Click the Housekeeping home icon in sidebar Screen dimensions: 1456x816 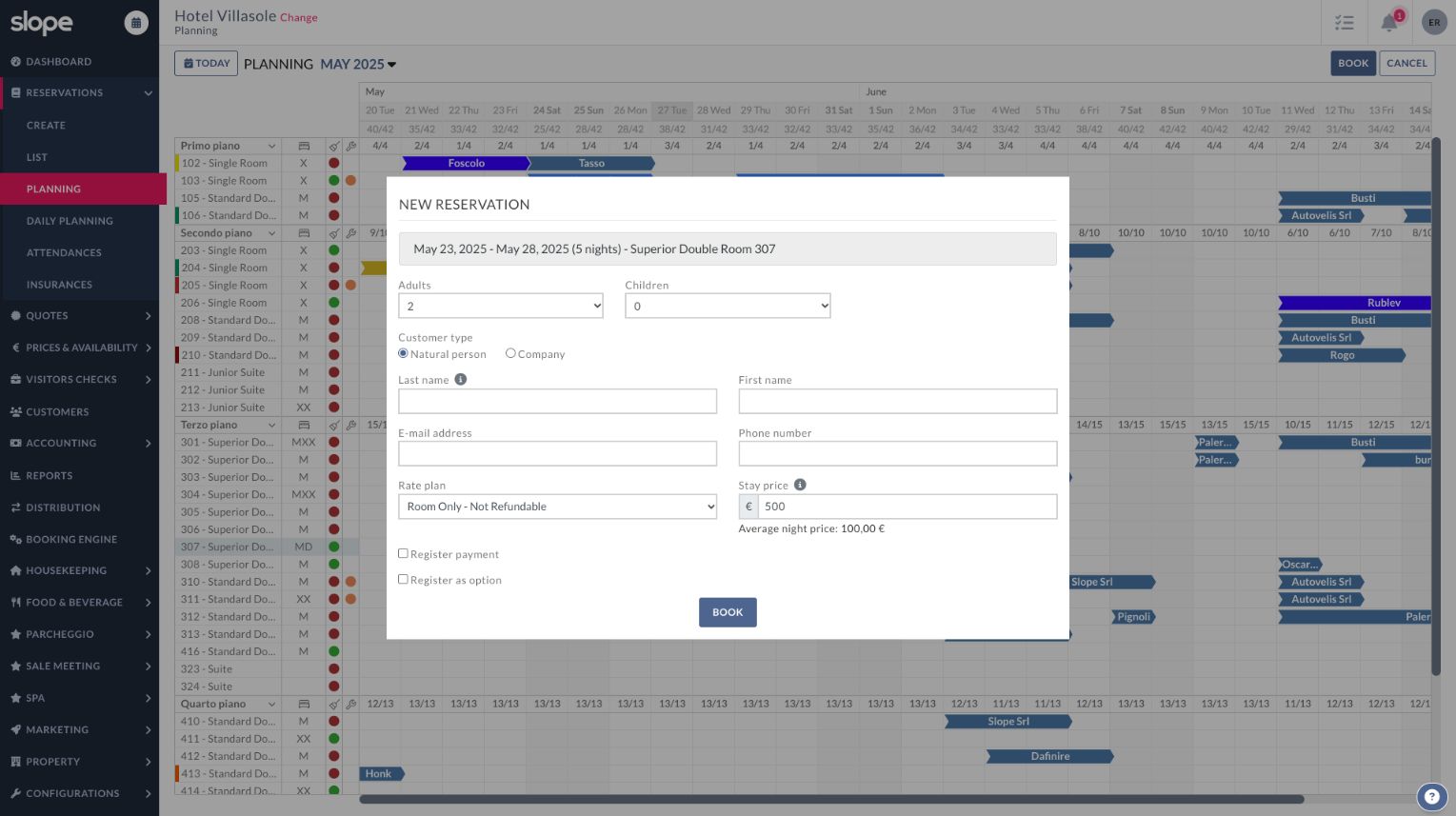coord(15,570)
